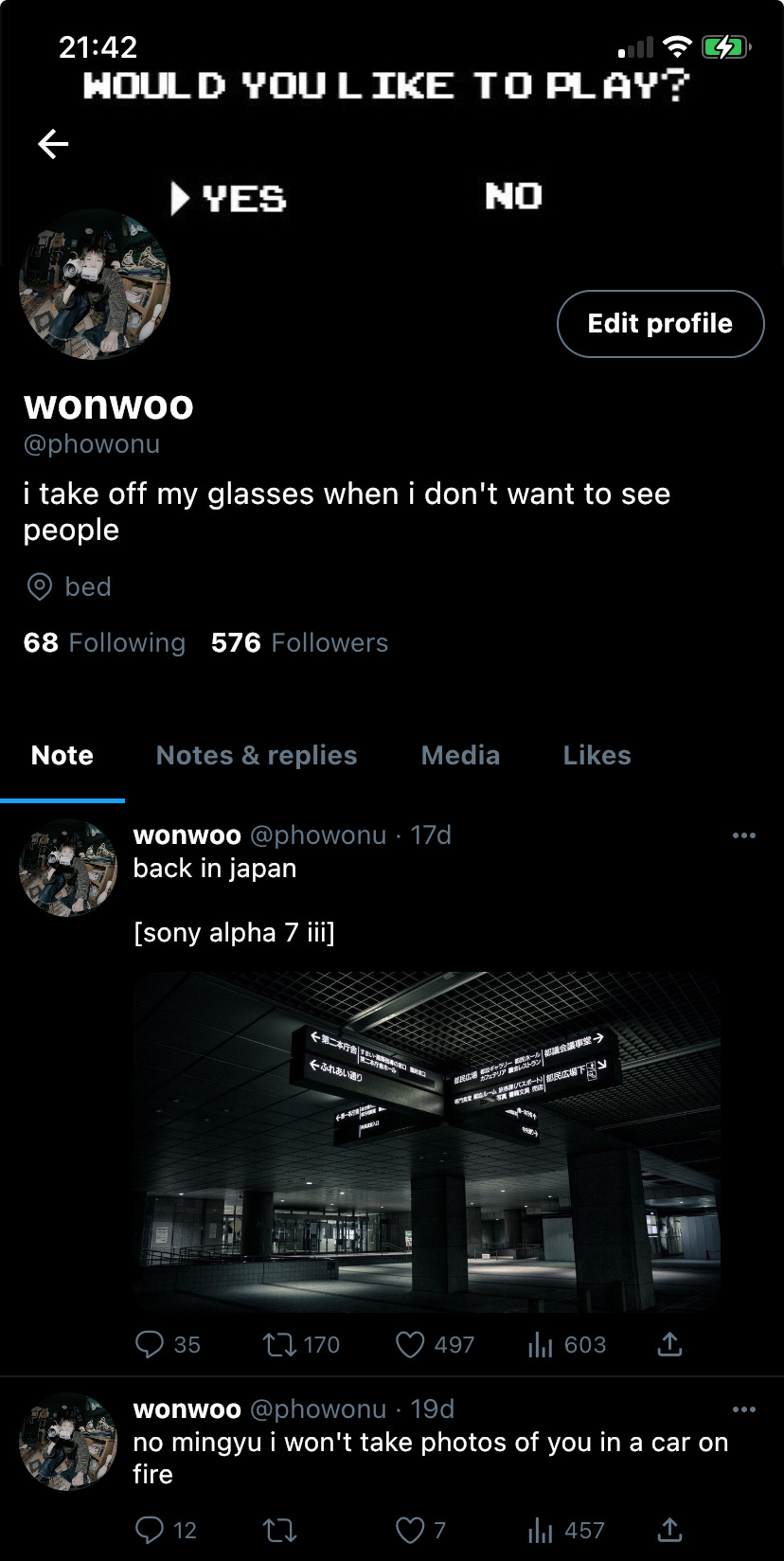Open three-dot menu on the 19d post
This screenshot has height=1561, width=784.
[x=744, y=1409]
